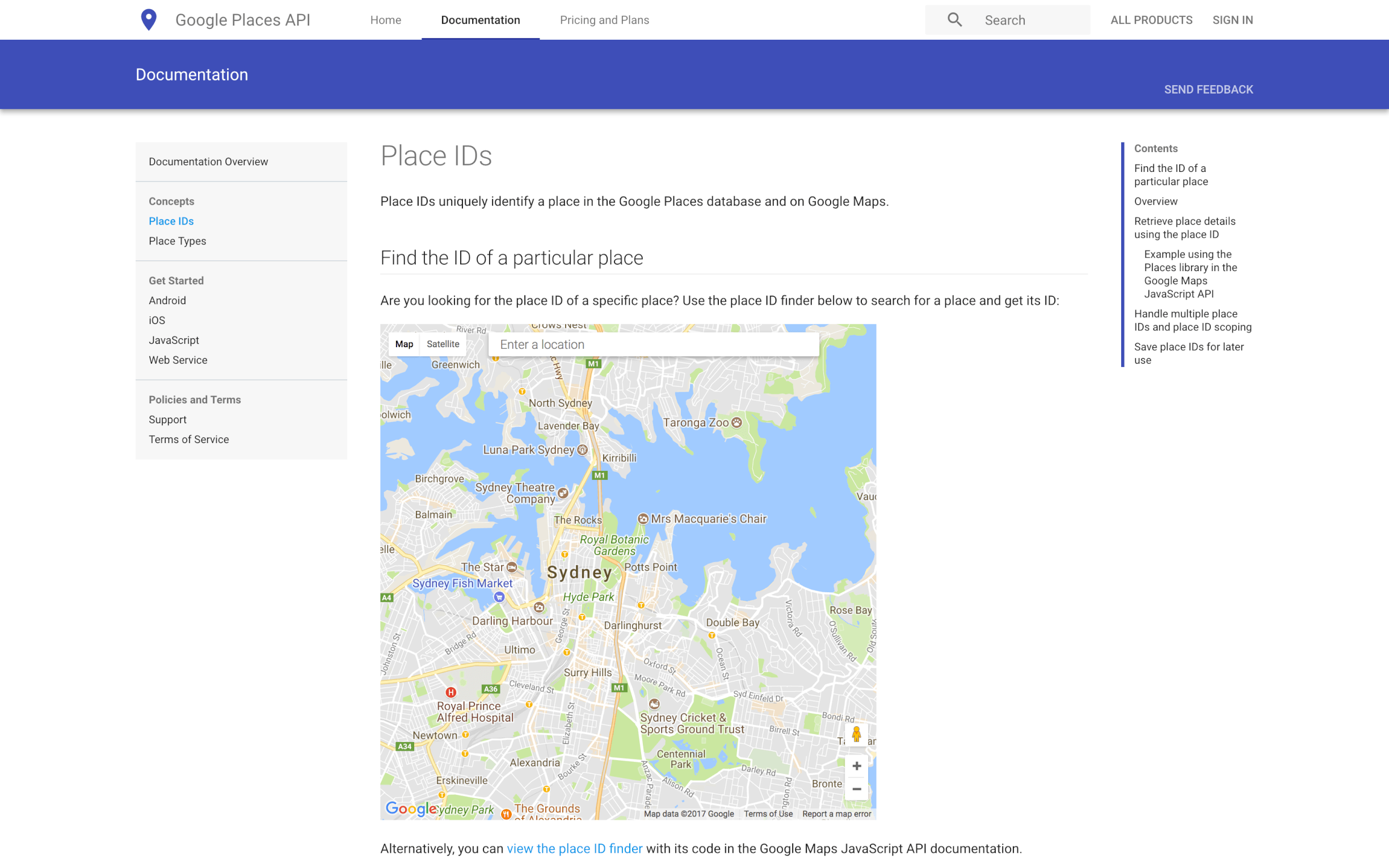The width and height of the screenshot is (1389, 868).
Task: Open view the place ID finder link
Action: click(x=575, y=849)
